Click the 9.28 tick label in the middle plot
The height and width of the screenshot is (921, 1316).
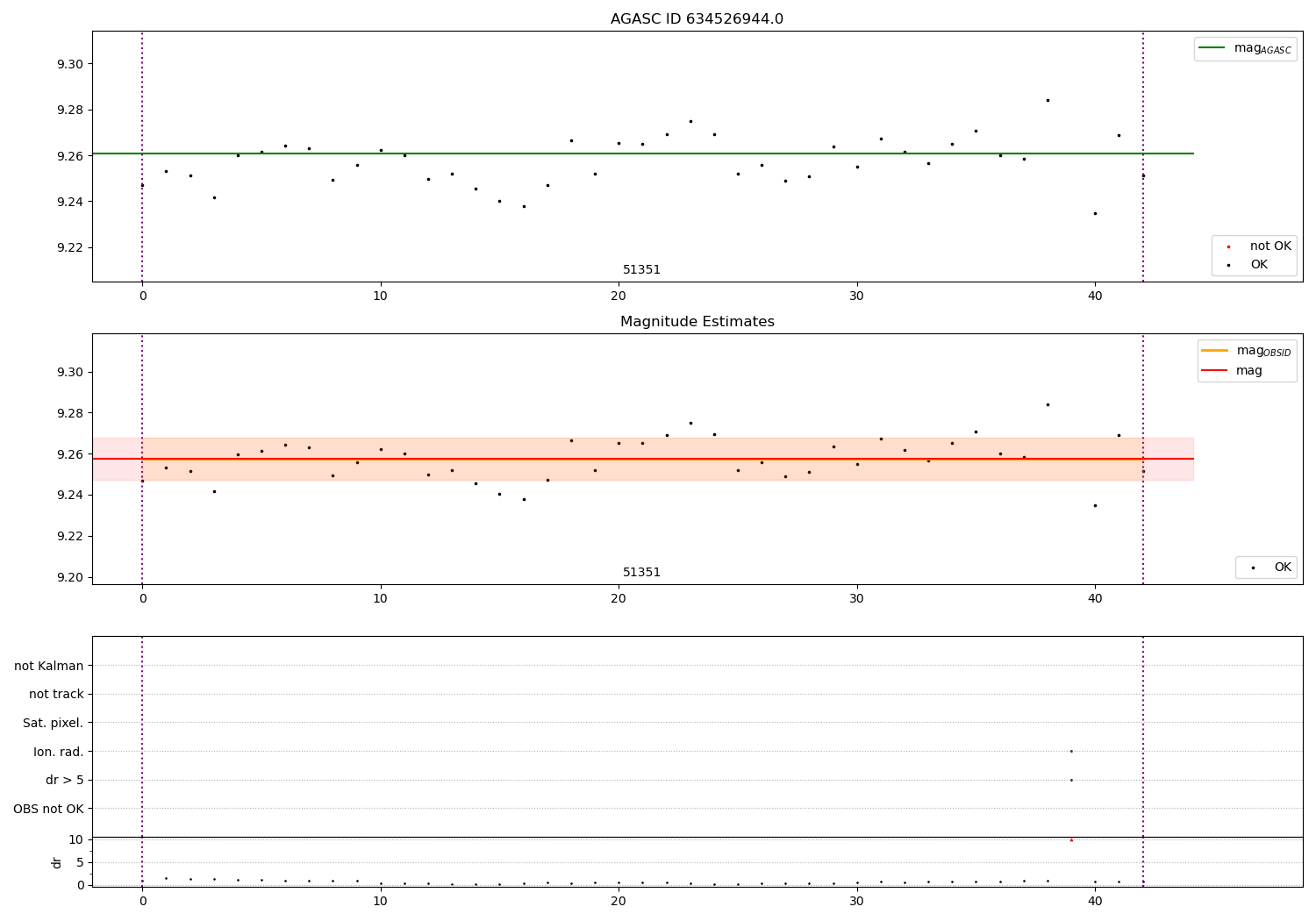coord(70,413)
